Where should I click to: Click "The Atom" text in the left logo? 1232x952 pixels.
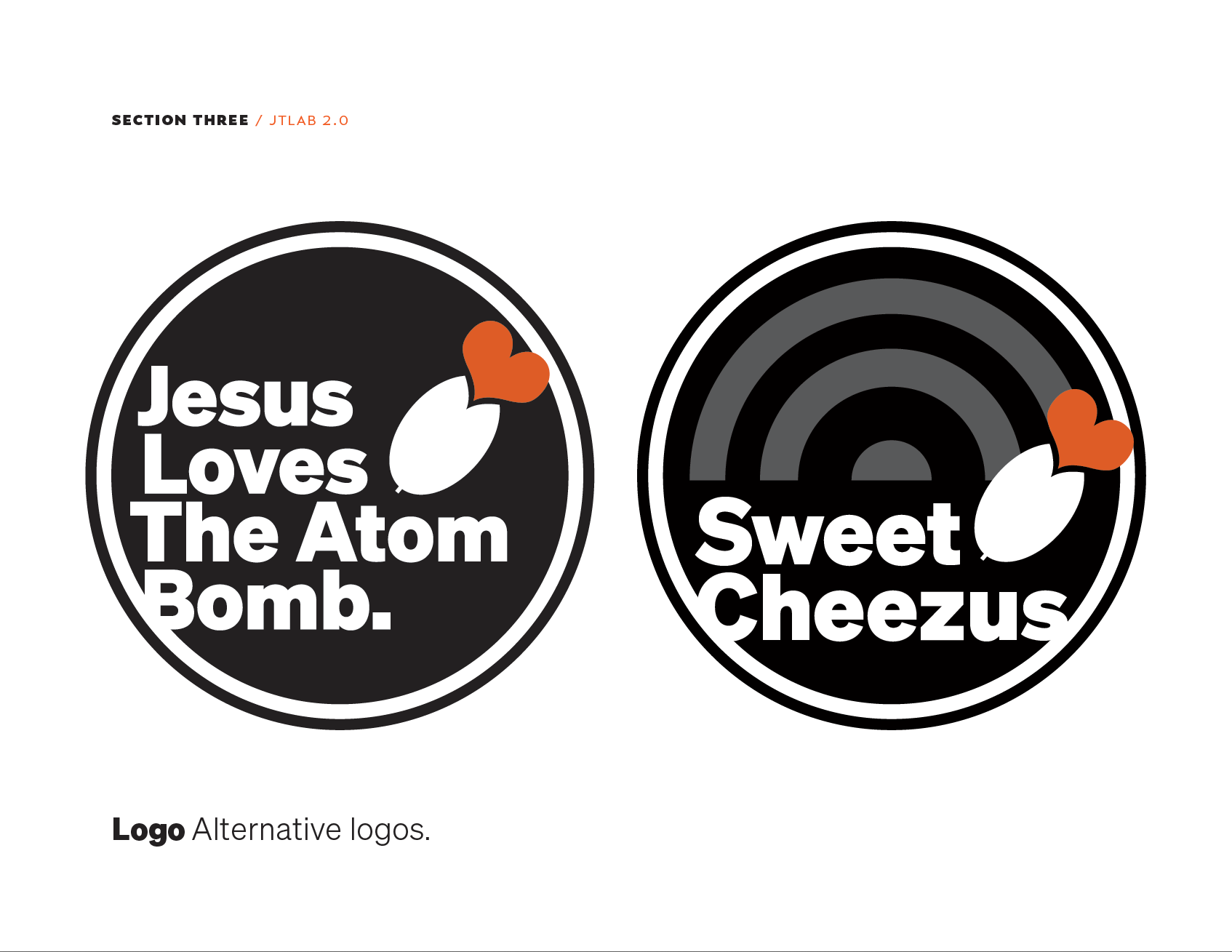tap(319, 532)
